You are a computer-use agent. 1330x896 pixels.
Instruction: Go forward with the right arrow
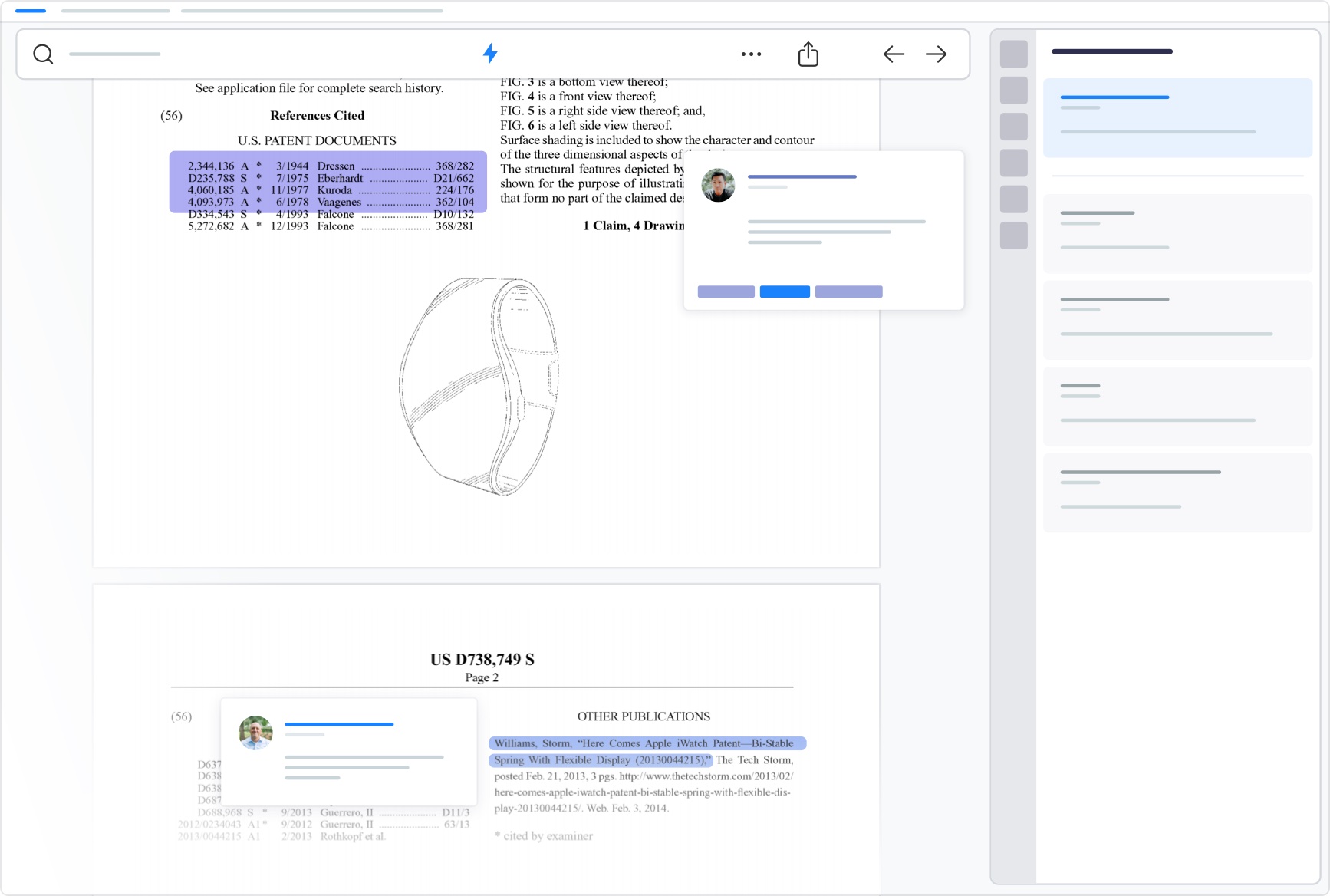coord(936,54)
